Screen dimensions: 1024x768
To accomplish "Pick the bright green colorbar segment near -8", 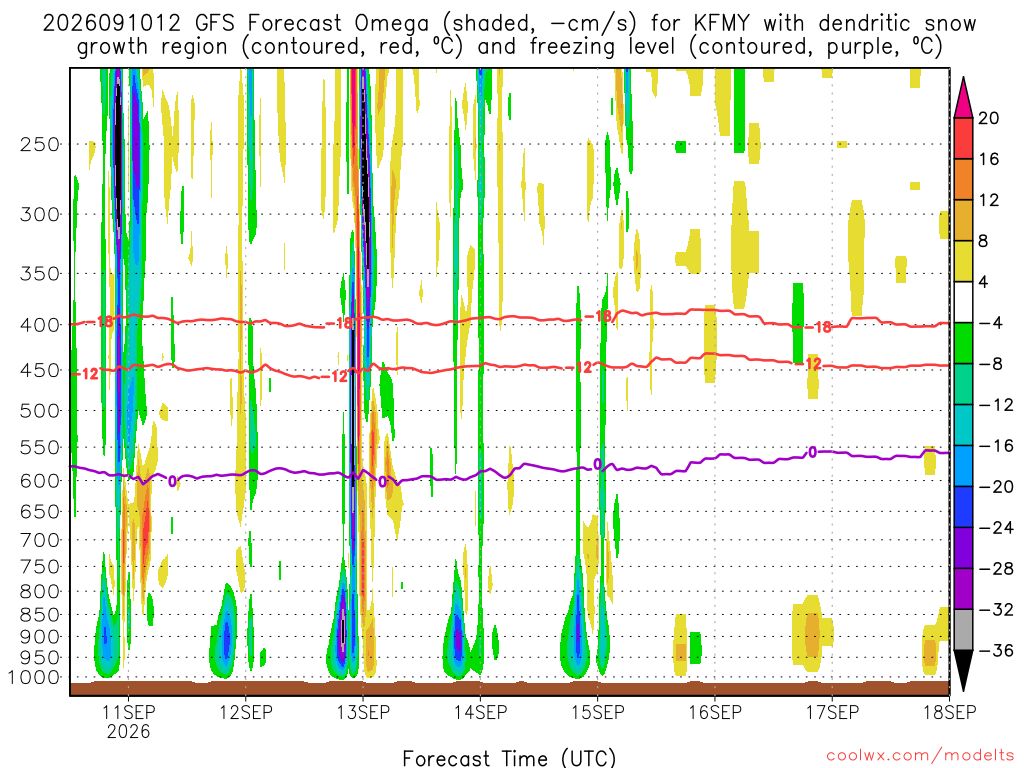I will pos(963,344).
